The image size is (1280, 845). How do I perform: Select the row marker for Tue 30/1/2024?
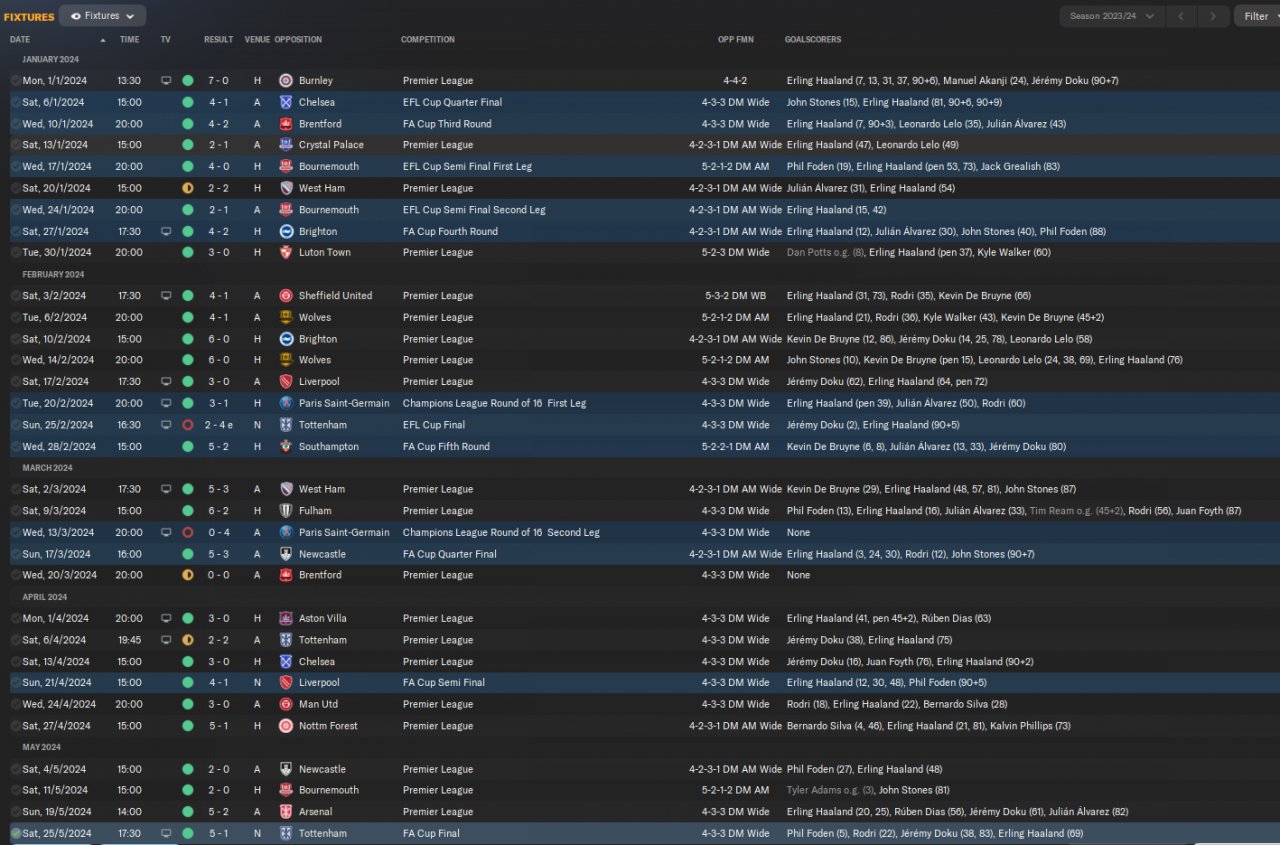pyautogui.click(x=15, y=253)
